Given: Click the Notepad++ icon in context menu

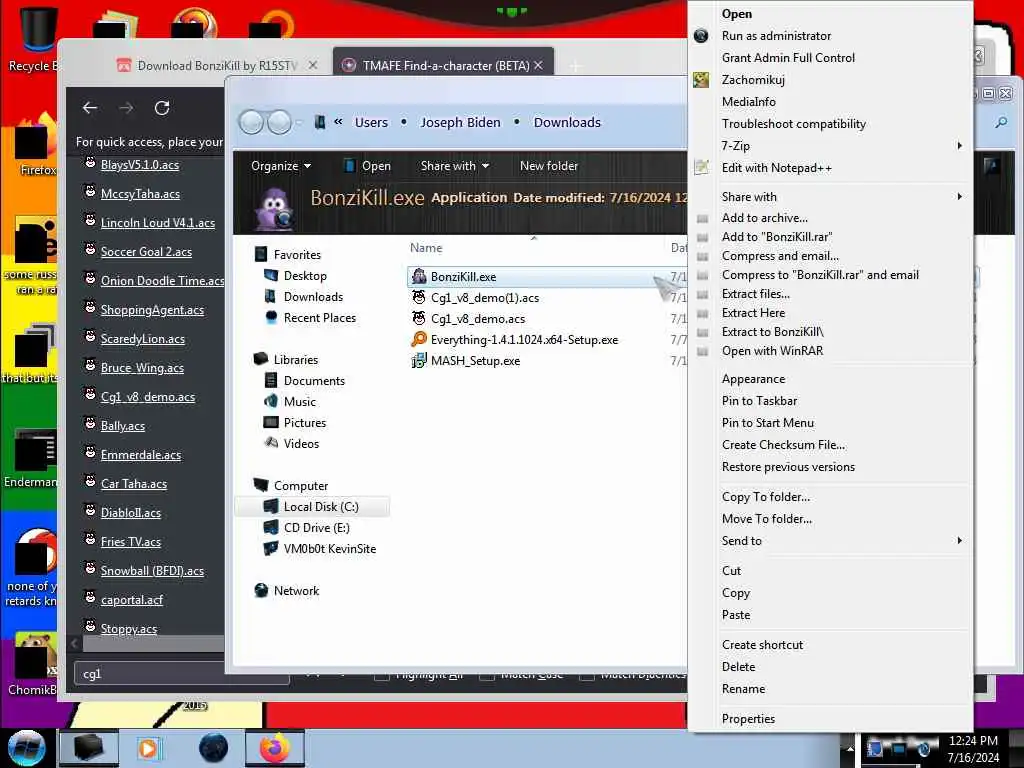Looking at the screenshot, I should (701, 168).
